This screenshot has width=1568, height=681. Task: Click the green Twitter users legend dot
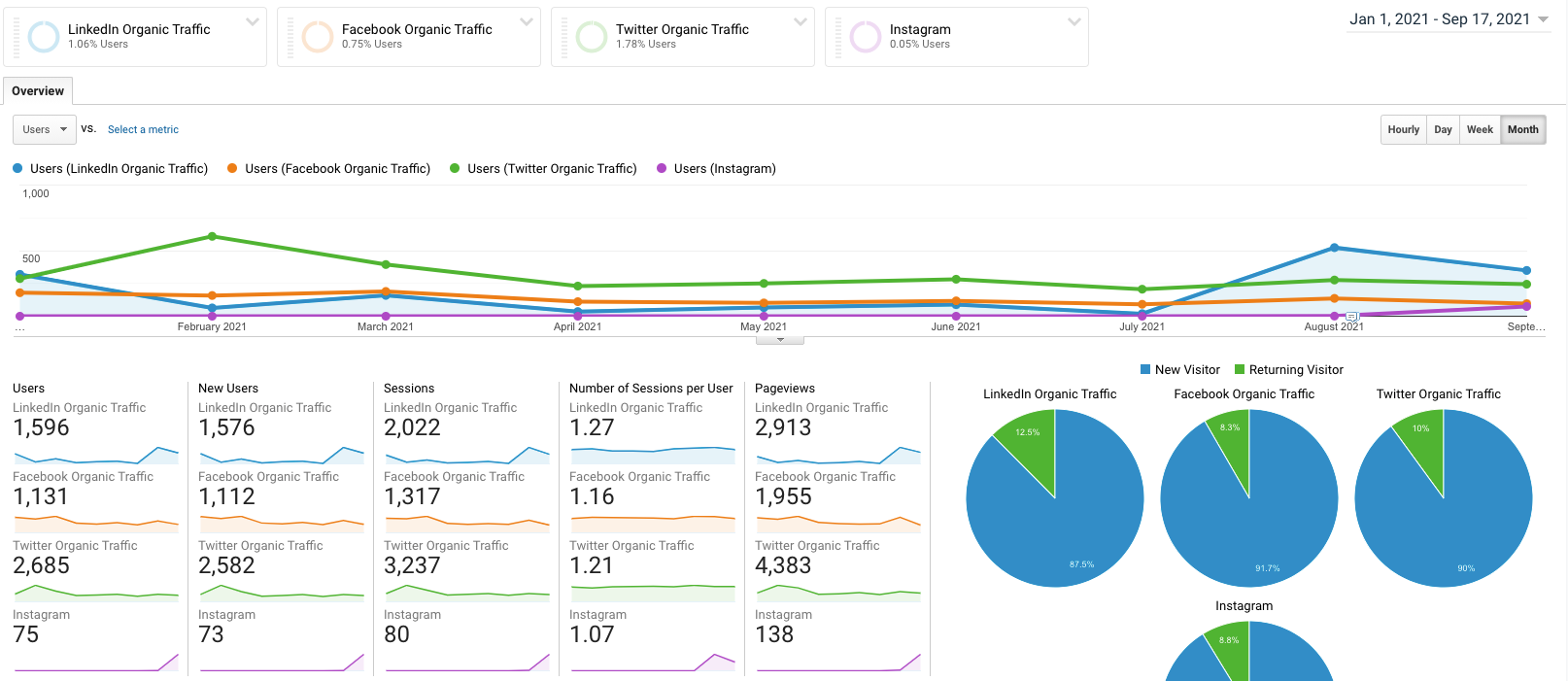455,168
